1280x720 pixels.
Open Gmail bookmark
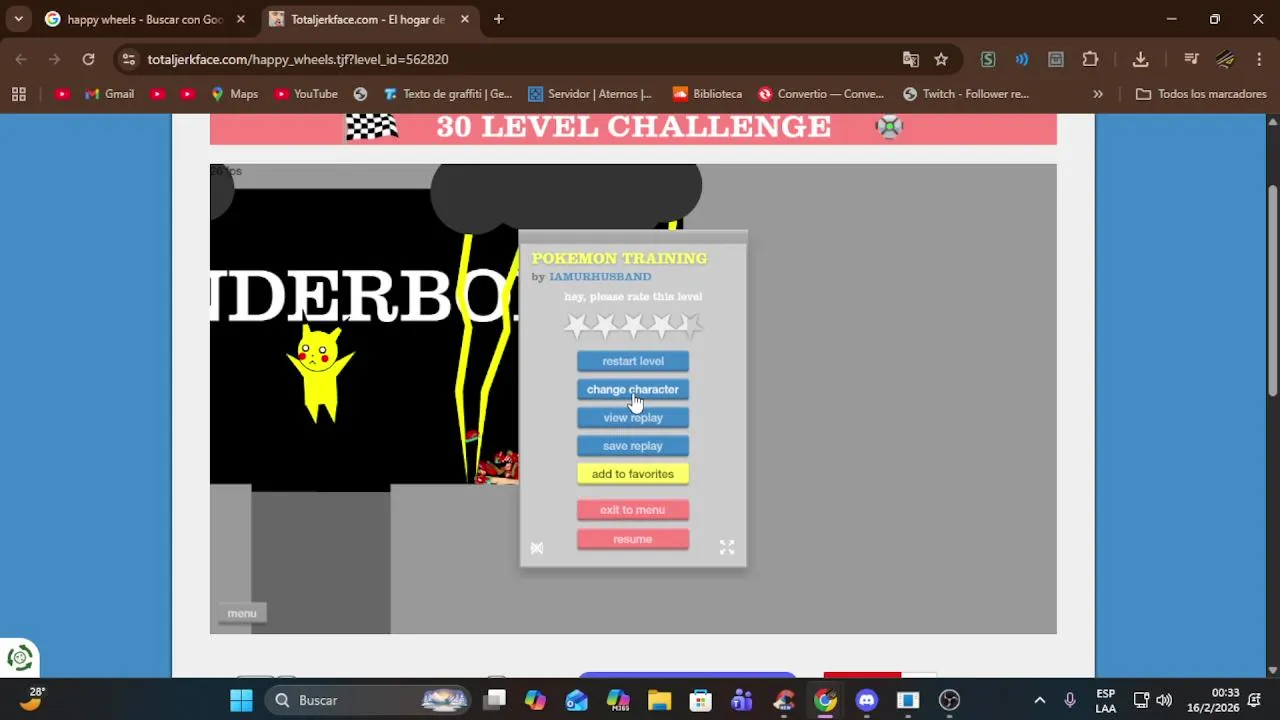point(109,94)
